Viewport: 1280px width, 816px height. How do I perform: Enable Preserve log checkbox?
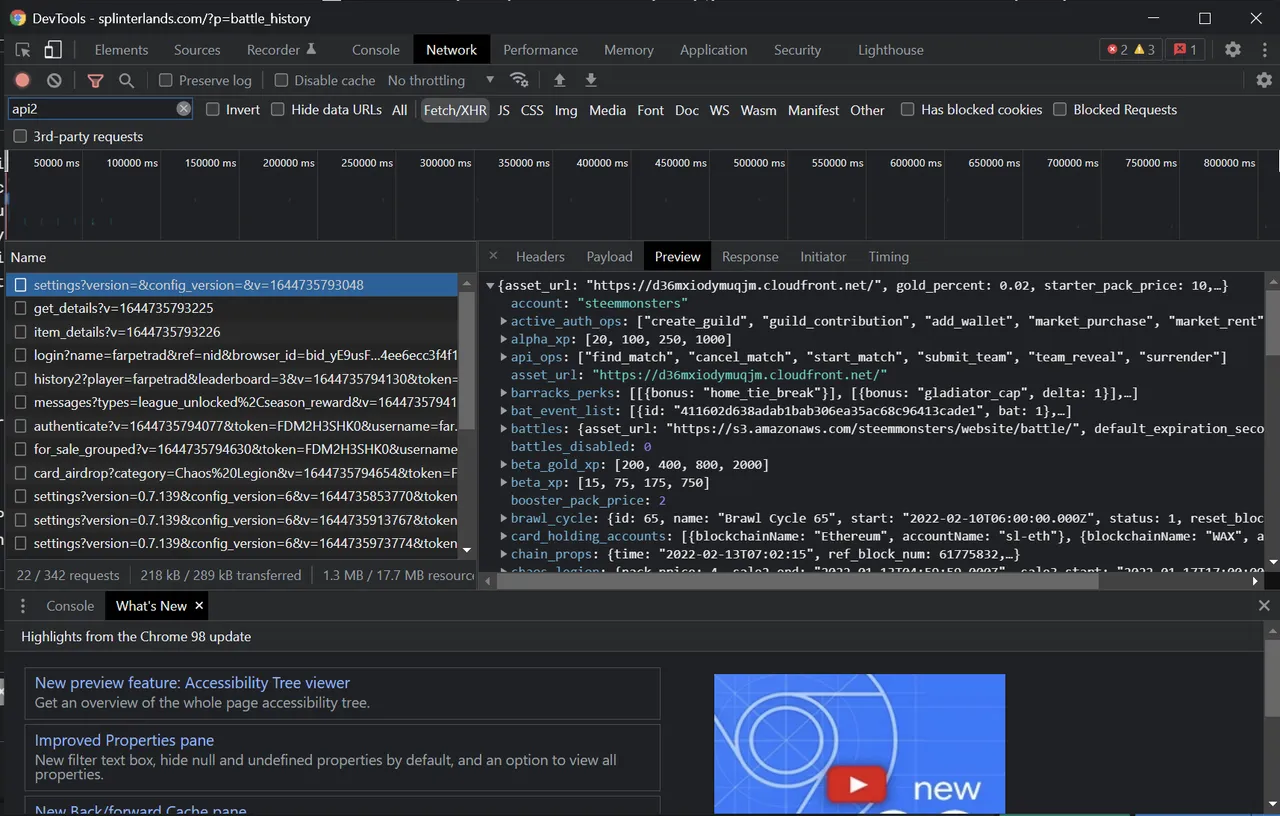(166, 80)
